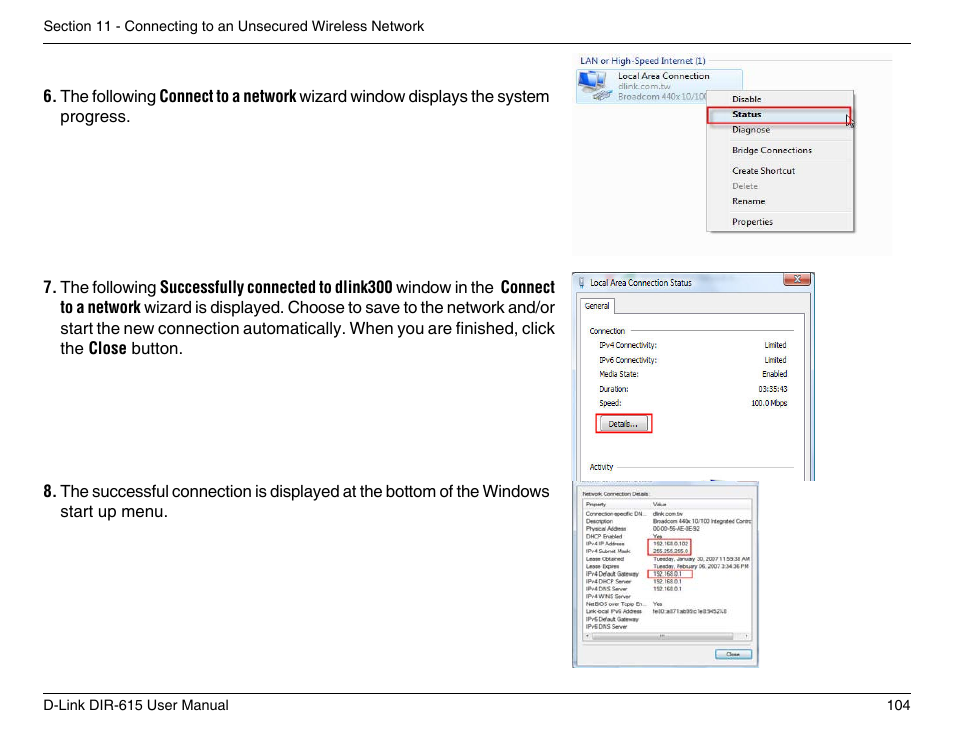Click the Speed 100.0 Mbps value

(x=769, y=403)
